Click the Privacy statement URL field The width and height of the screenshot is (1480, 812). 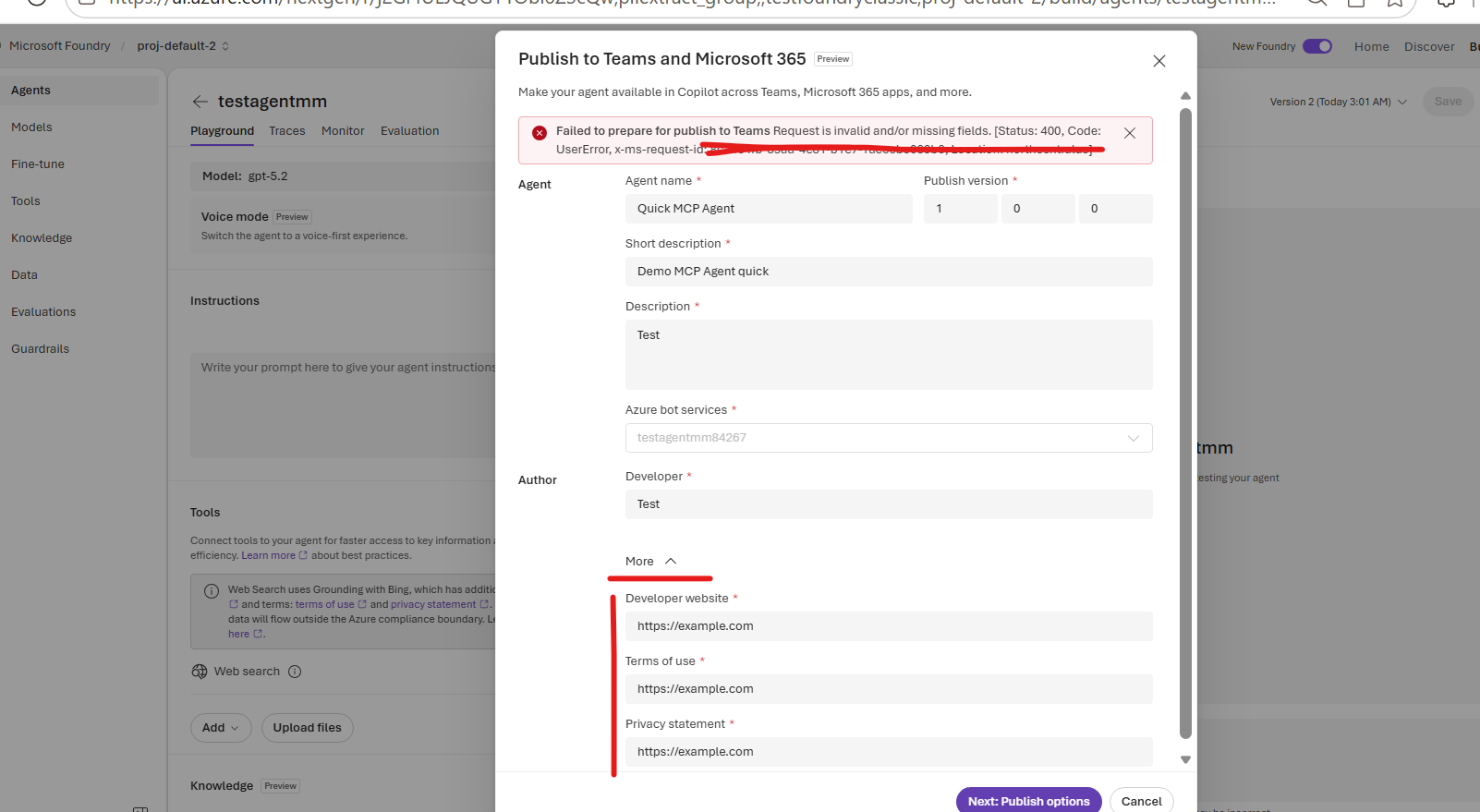[x=889, y=752]
